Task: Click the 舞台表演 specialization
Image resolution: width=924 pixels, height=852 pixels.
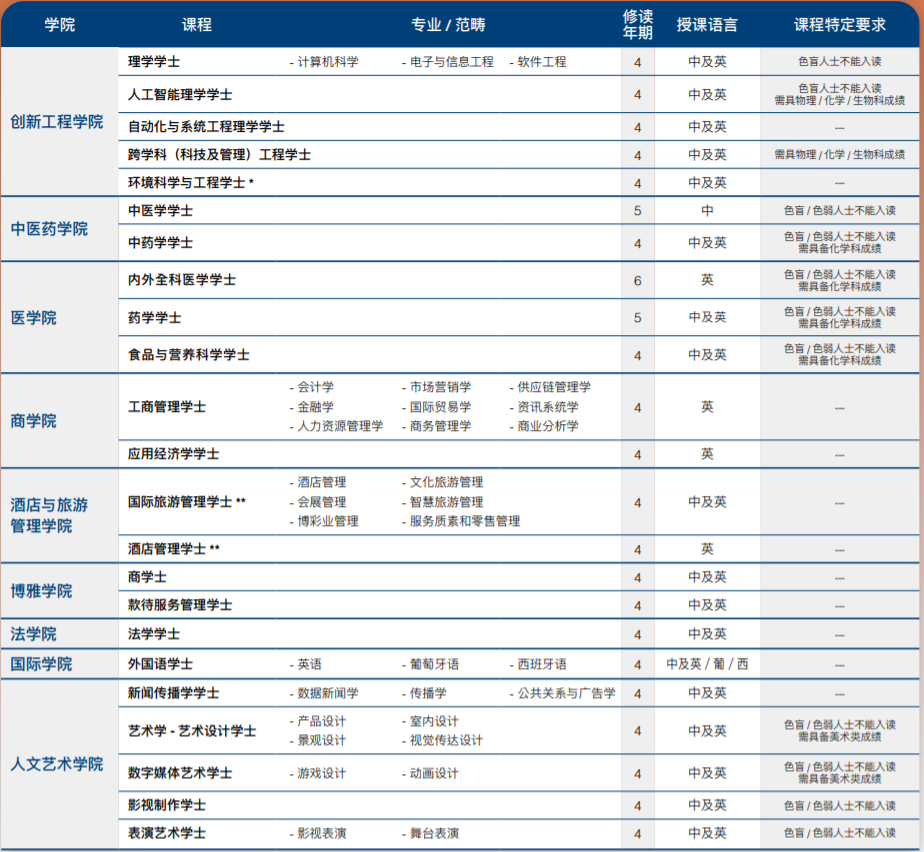Action: pos(430,834)
